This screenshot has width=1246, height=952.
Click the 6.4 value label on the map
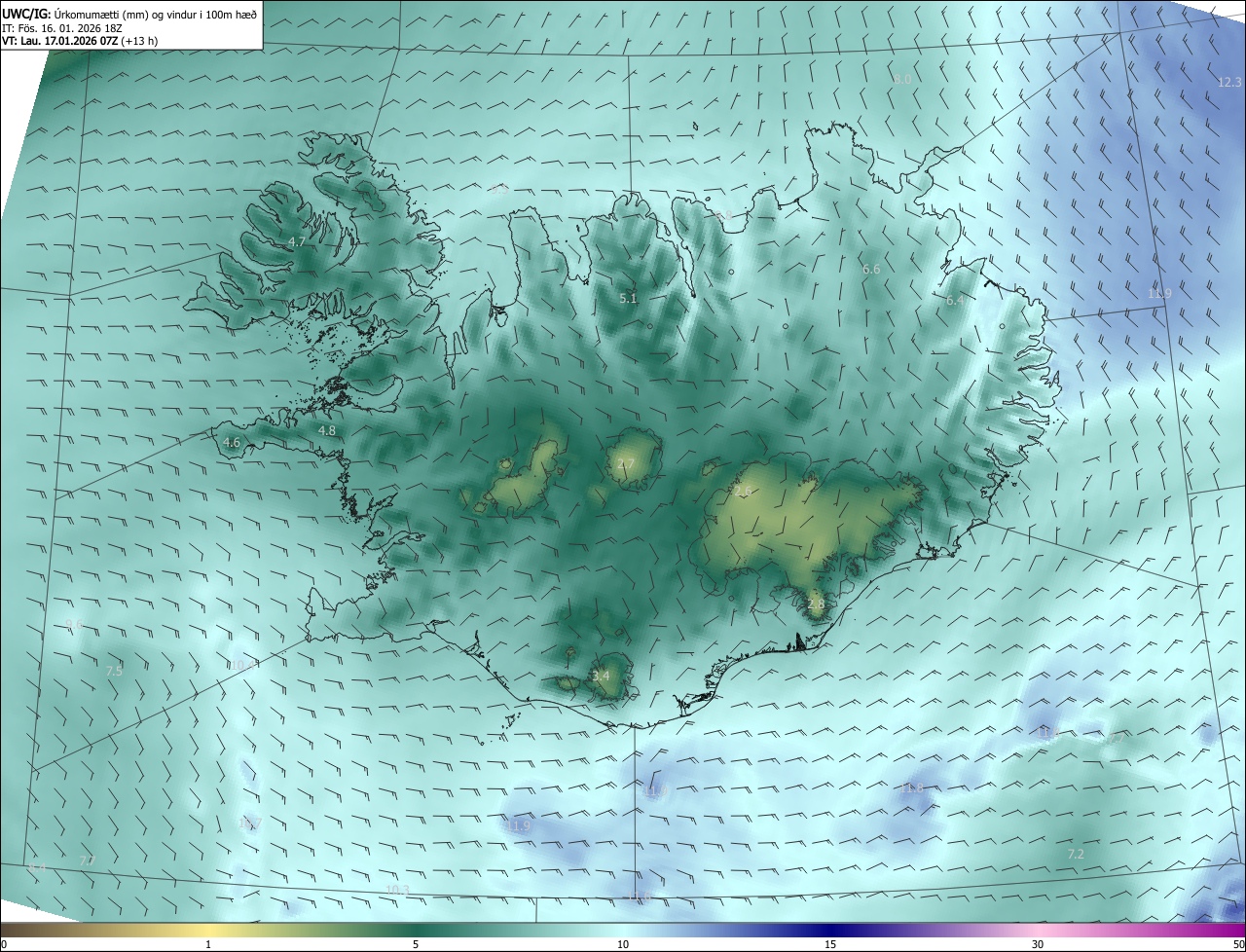[x=955, y=302]
